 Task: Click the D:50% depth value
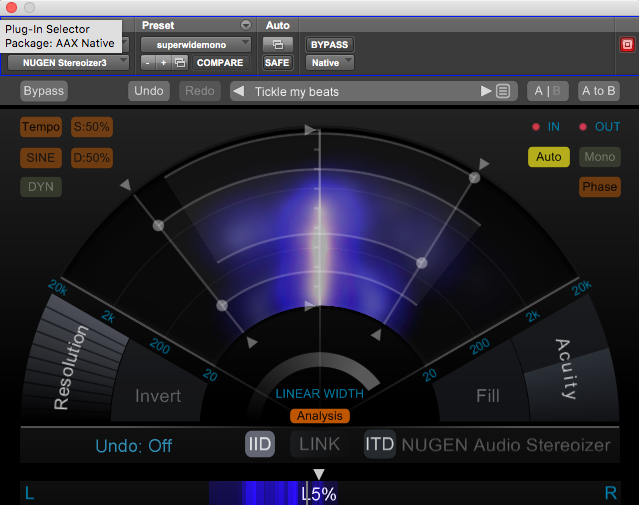92,158
